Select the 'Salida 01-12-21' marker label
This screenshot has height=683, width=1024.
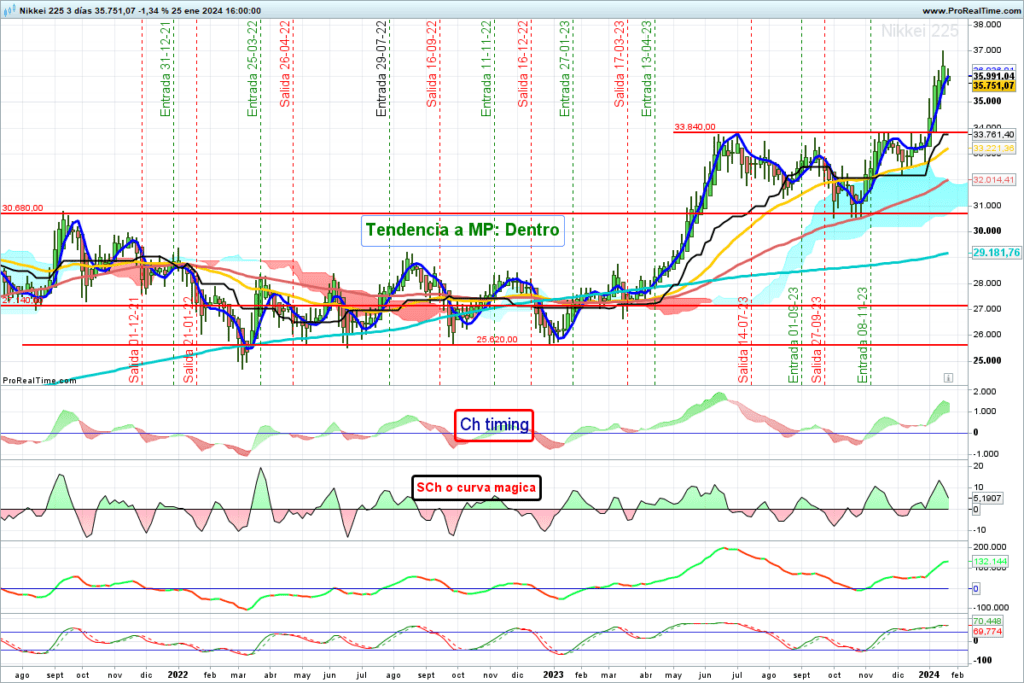pyautogui.click(x=135, y=340)
